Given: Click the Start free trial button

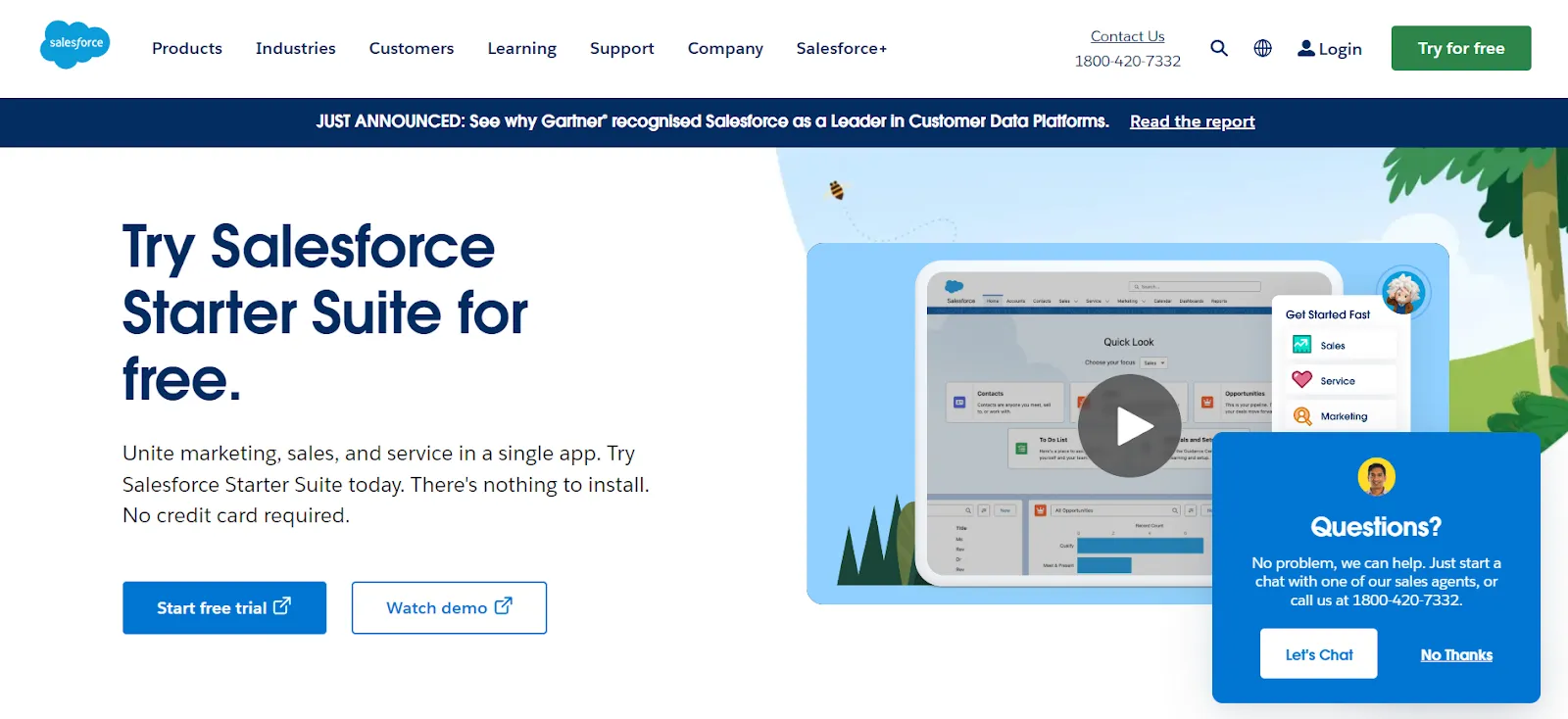Looking at the screenshot, I should tap(224, 607).
